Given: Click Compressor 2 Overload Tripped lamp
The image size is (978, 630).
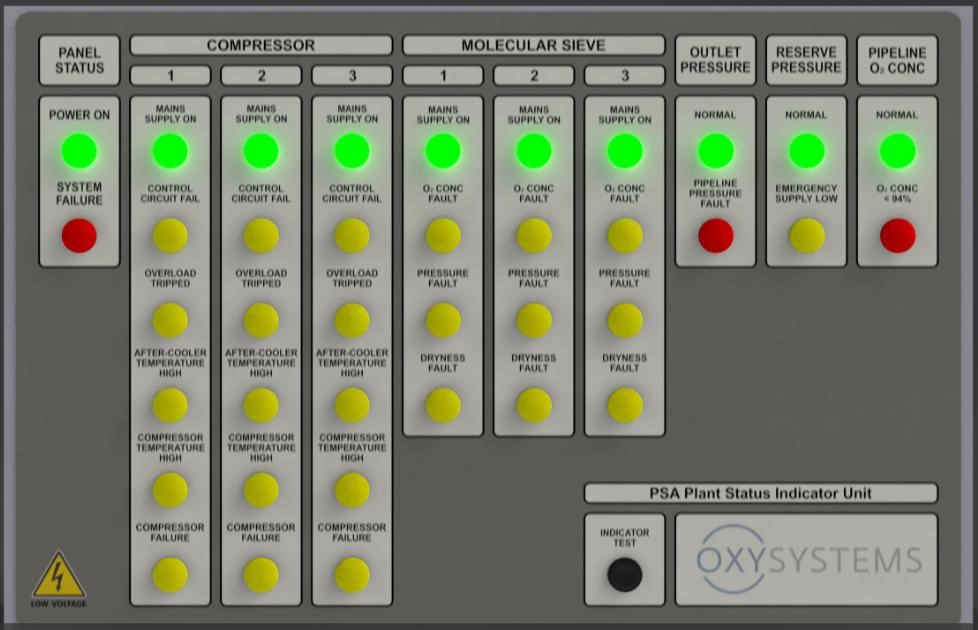Looking at the screenshot, I should [261, 321].
